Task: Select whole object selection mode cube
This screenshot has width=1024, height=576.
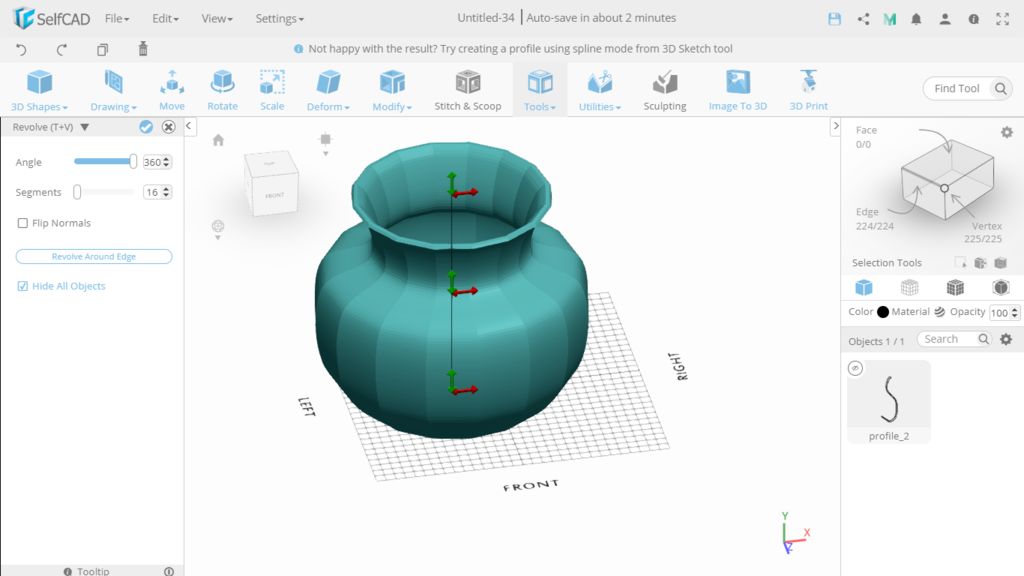Action: point(863,287)
